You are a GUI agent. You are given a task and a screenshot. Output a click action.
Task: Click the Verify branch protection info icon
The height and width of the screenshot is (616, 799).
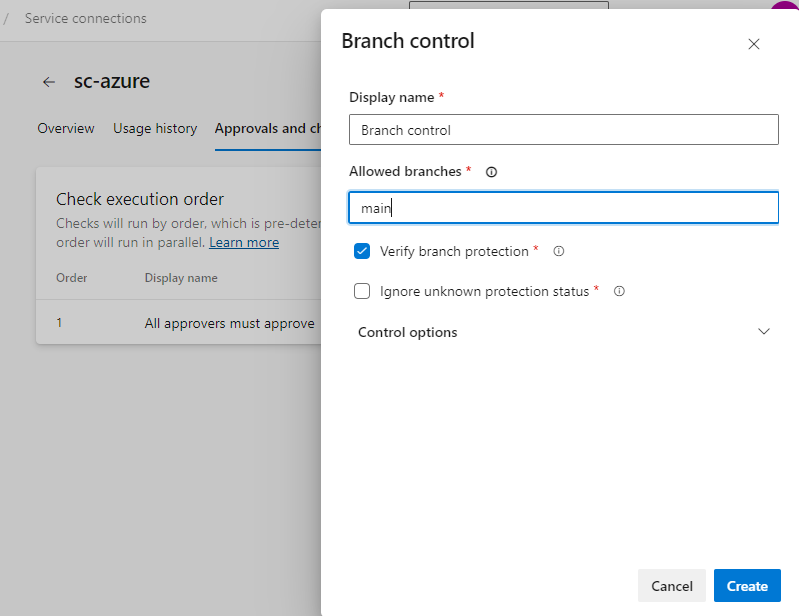tap(559, 251)
